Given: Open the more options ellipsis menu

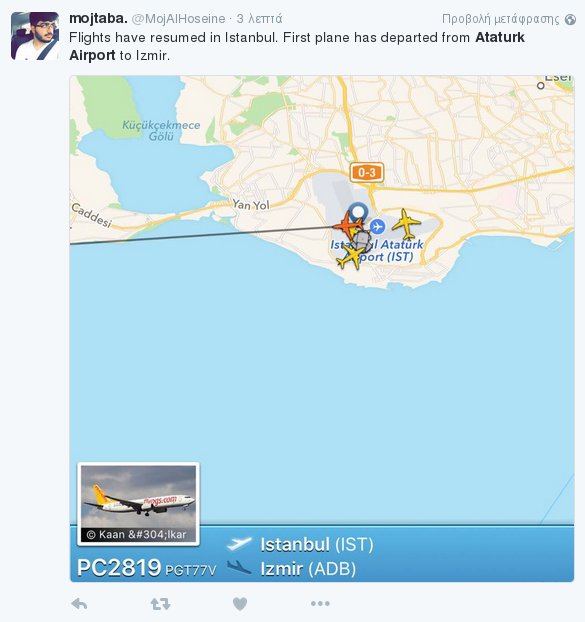Looking at the screenshot, I should [320, 604].
